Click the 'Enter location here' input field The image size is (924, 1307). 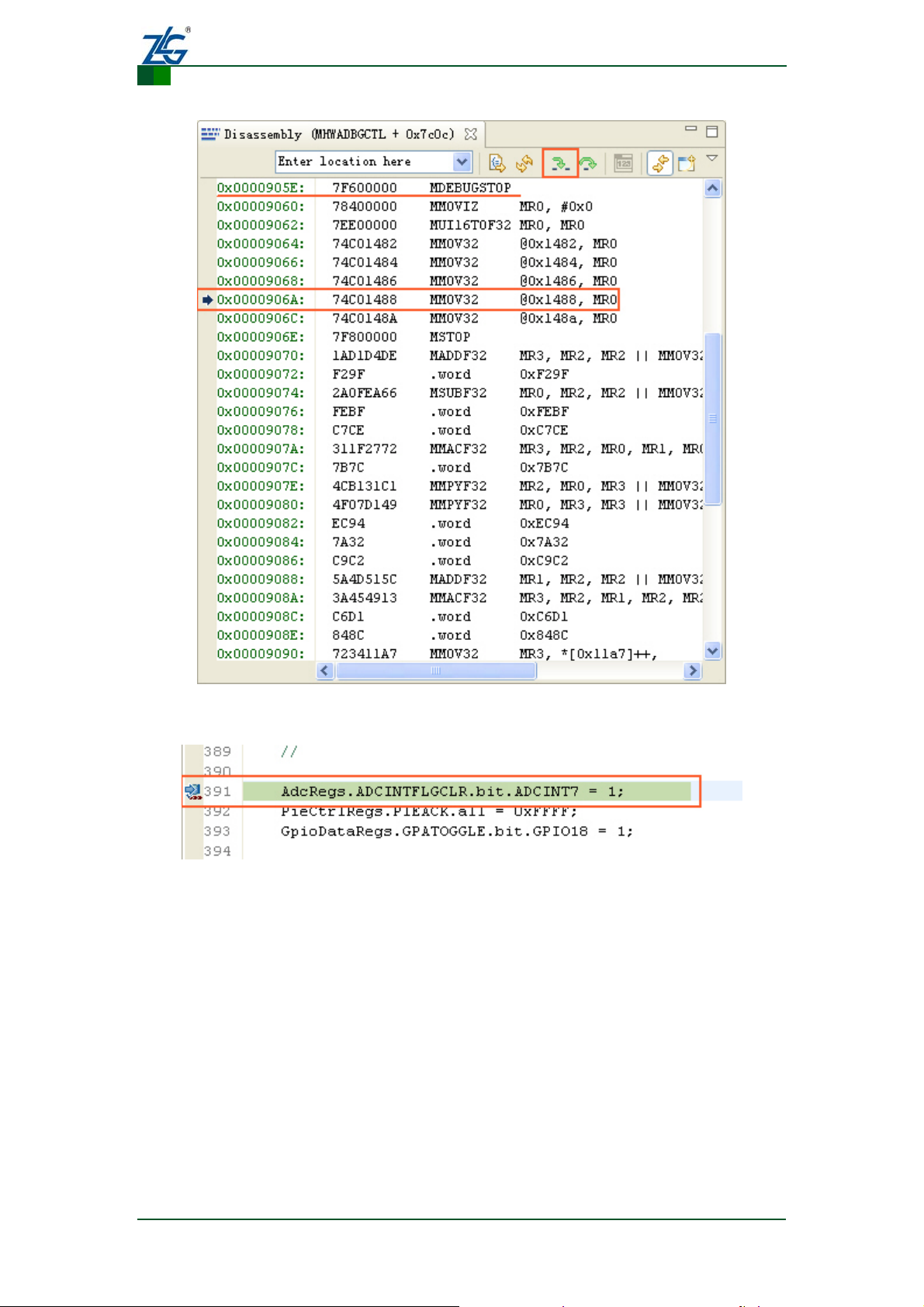tap(365, 161)
